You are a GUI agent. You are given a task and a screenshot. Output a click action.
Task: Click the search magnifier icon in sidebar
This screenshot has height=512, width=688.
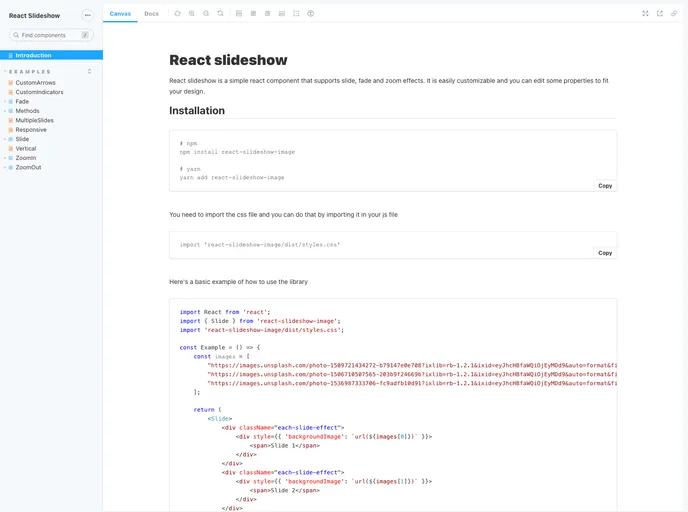point(16,35)
